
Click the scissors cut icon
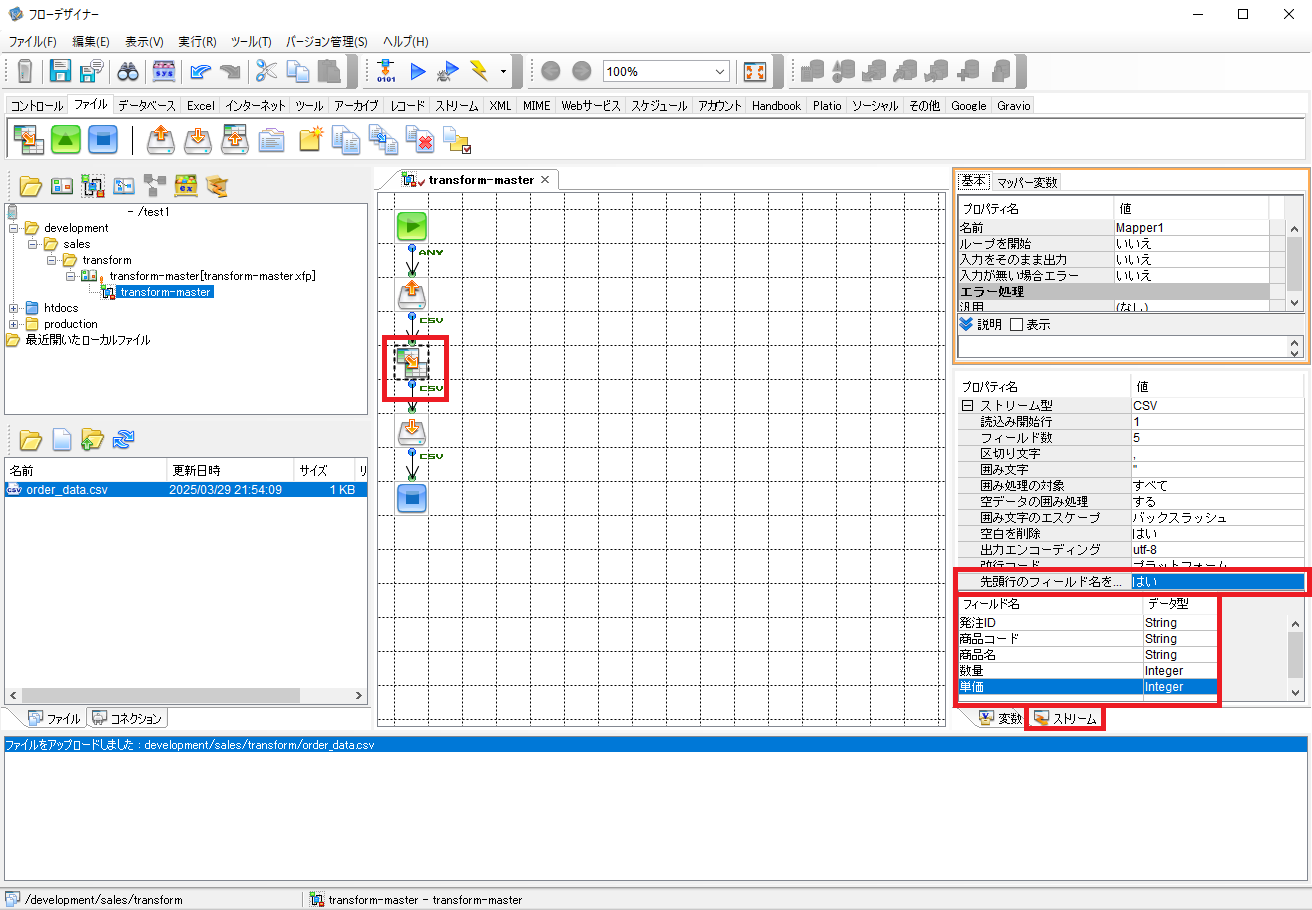[266, 71]
